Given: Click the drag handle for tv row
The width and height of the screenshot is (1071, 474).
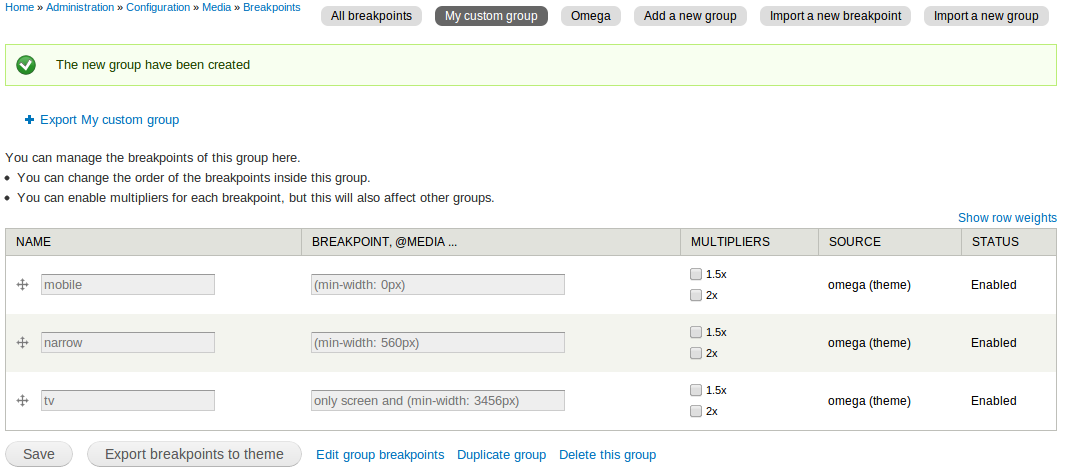Looking at the screenshot, I should 23,401.
